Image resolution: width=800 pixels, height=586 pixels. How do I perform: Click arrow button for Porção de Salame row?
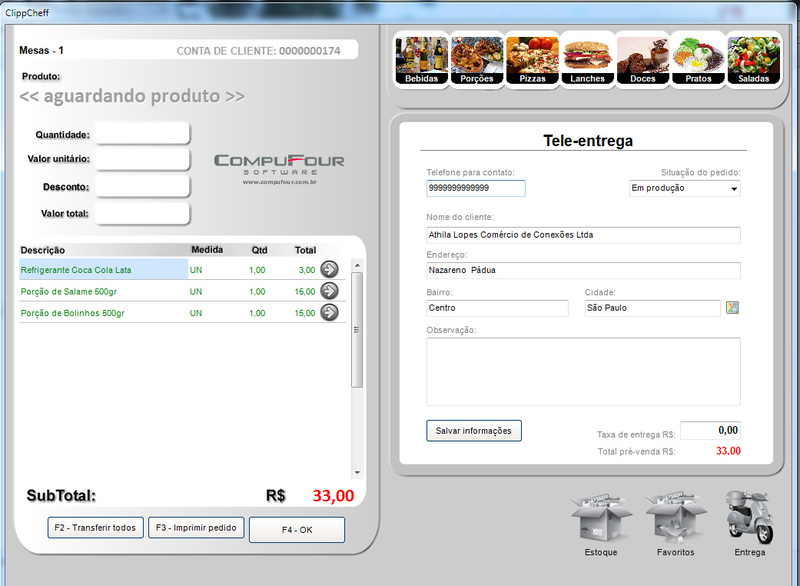(x=329, y=291)
